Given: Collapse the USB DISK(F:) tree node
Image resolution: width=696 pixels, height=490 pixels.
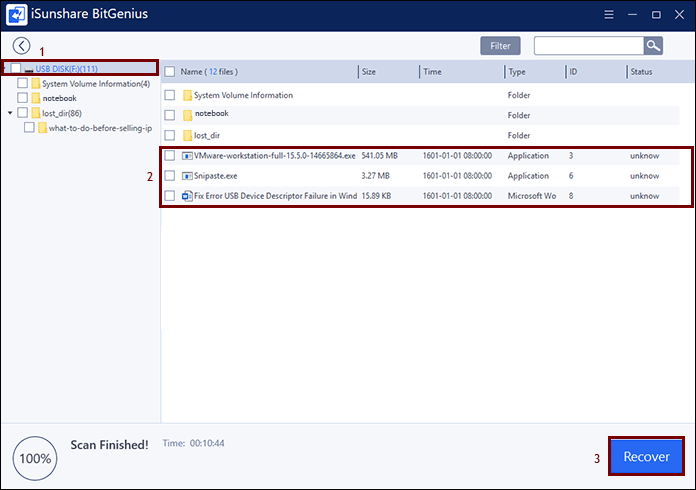Looking at the screenshot, I should tap(4, 69).
